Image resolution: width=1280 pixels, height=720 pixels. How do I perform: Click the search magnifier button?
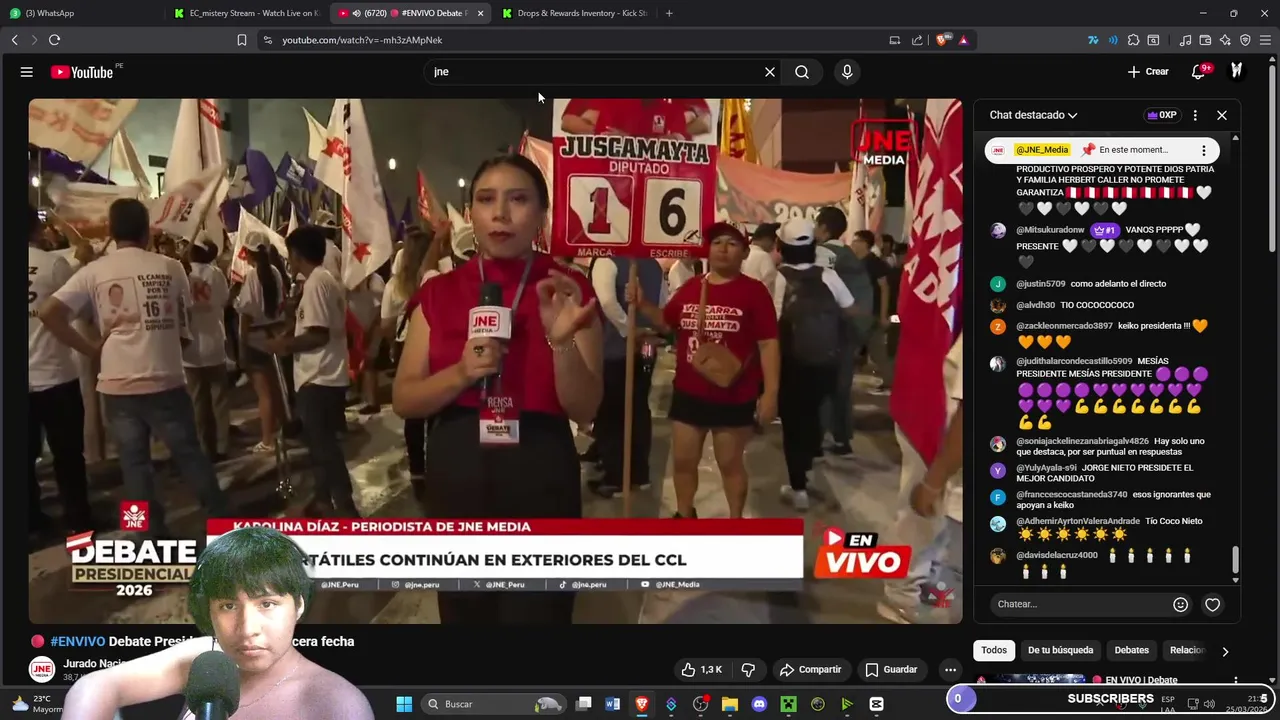(x=802, y=72)
